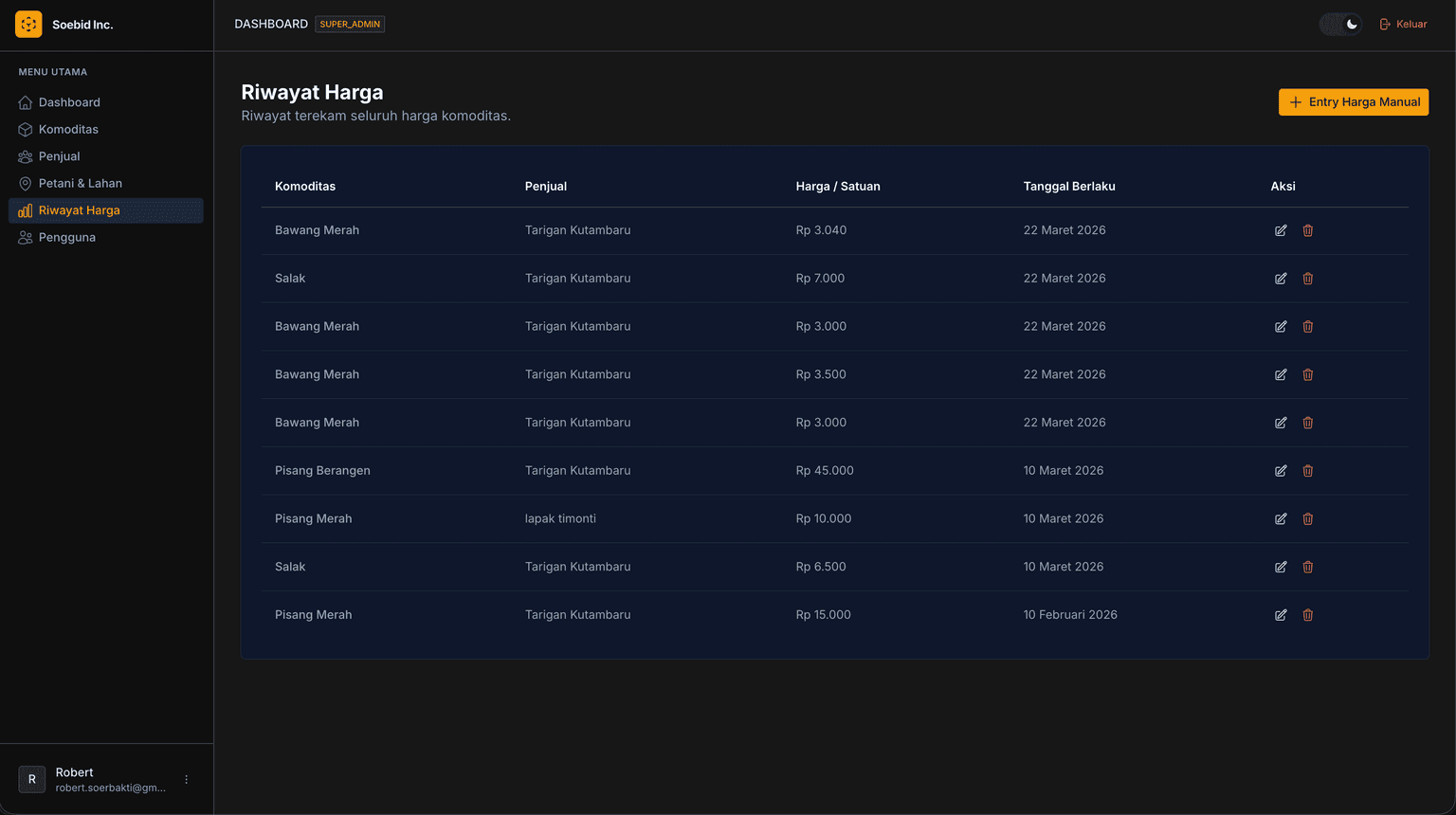This screenshot has height=815, width=1456.
Task: Edit the Bawang Merah Rp 3.040 entry
Action: 1281,230
